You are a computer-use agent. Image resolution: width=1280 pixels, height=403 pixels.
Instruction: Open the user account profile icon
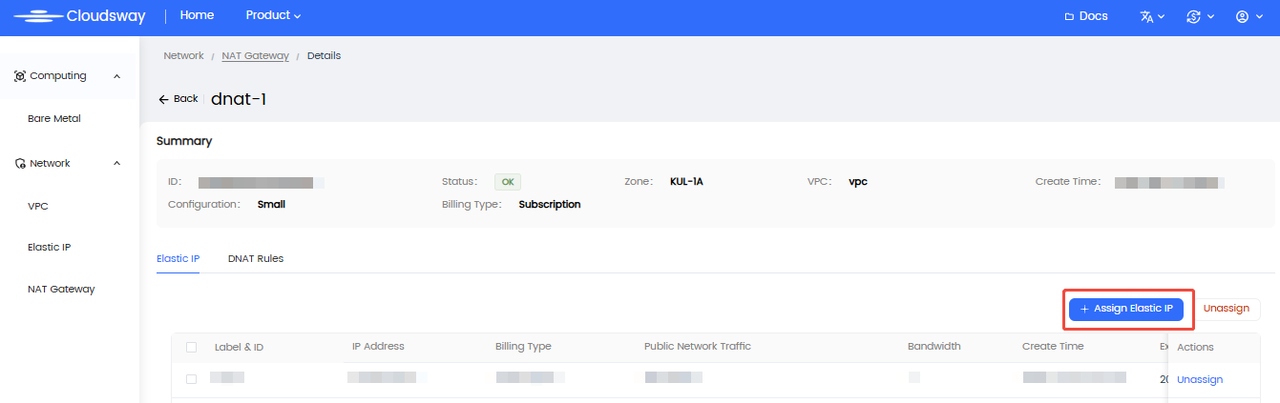click(x=1242, y=17)
